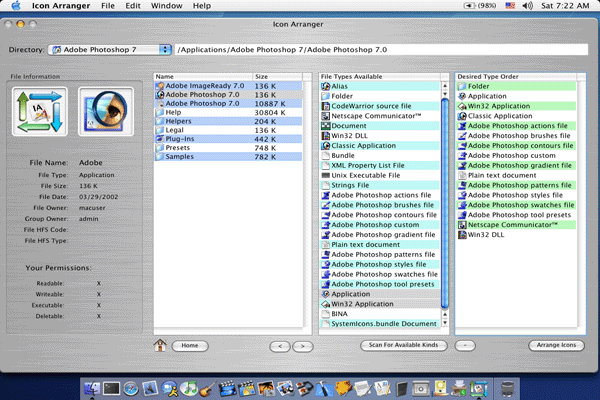Image resolution: width=600 pixels, height=400 pixels.
Task: Click the house icon beside the Home button
Action: [x=160, y=345]
